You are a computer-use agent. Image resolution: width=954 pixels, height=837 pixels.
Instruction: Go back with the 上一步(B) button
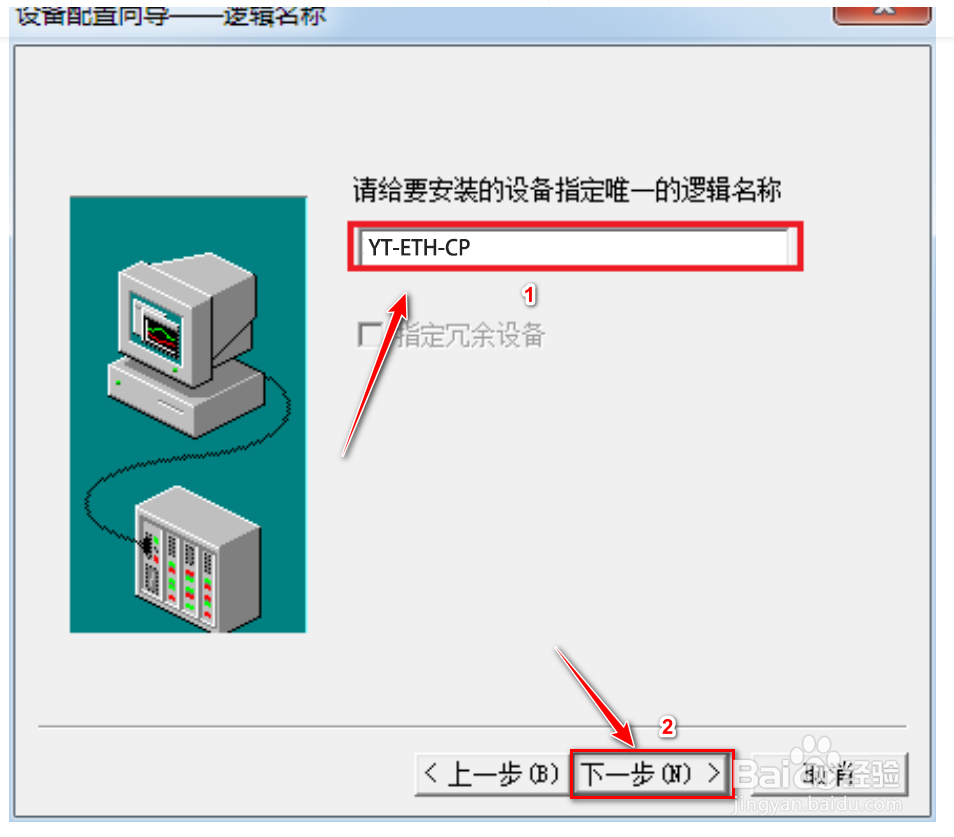pos(493,774)
